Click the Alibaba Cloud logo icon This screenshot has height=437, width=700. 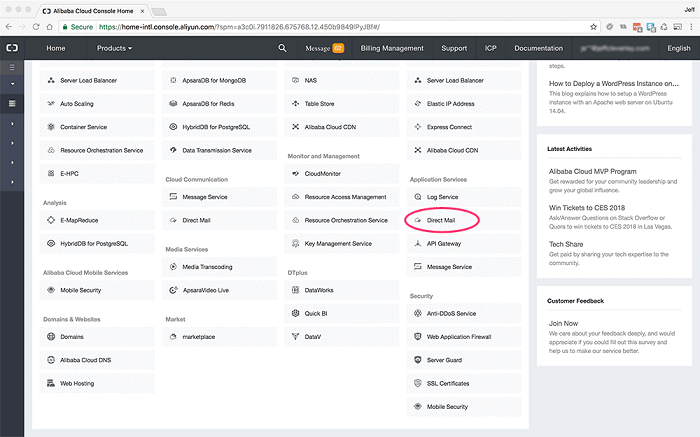click(12, 48)
